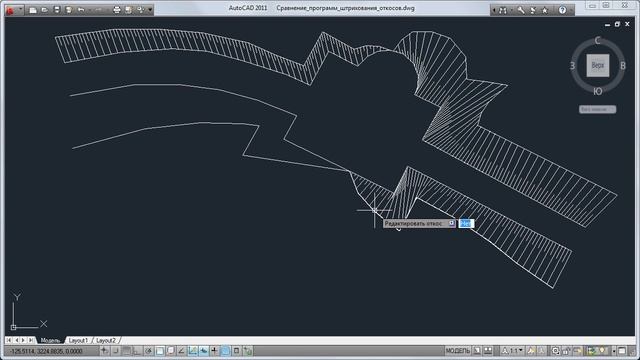Expand the InfoCenter search box arrow
The height and width of the screenshot is (360, 640).
494,10
